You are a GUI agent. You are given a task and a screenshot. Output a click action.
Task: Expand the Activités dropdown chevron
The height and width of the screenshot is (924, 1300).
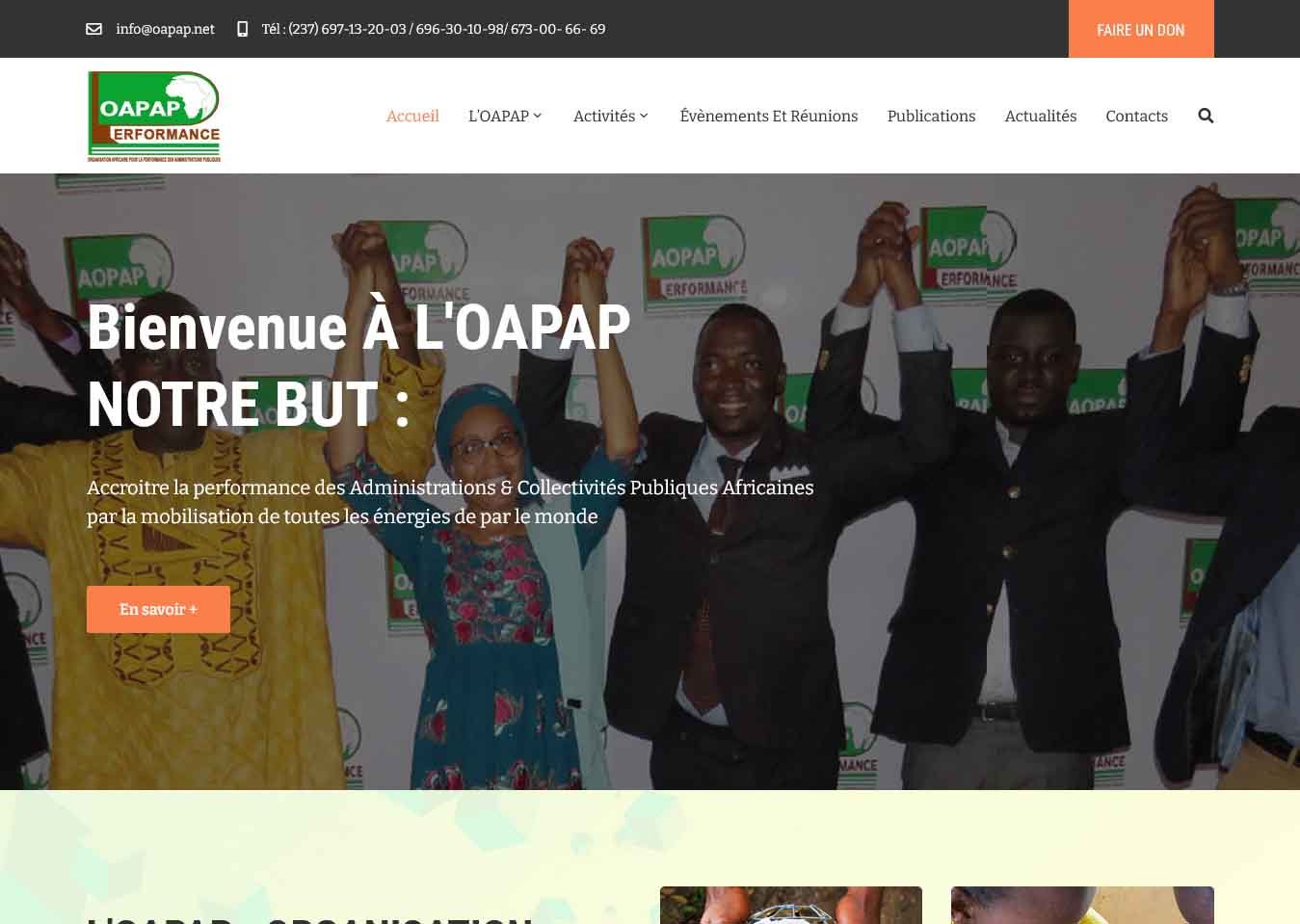click(644, 116)
